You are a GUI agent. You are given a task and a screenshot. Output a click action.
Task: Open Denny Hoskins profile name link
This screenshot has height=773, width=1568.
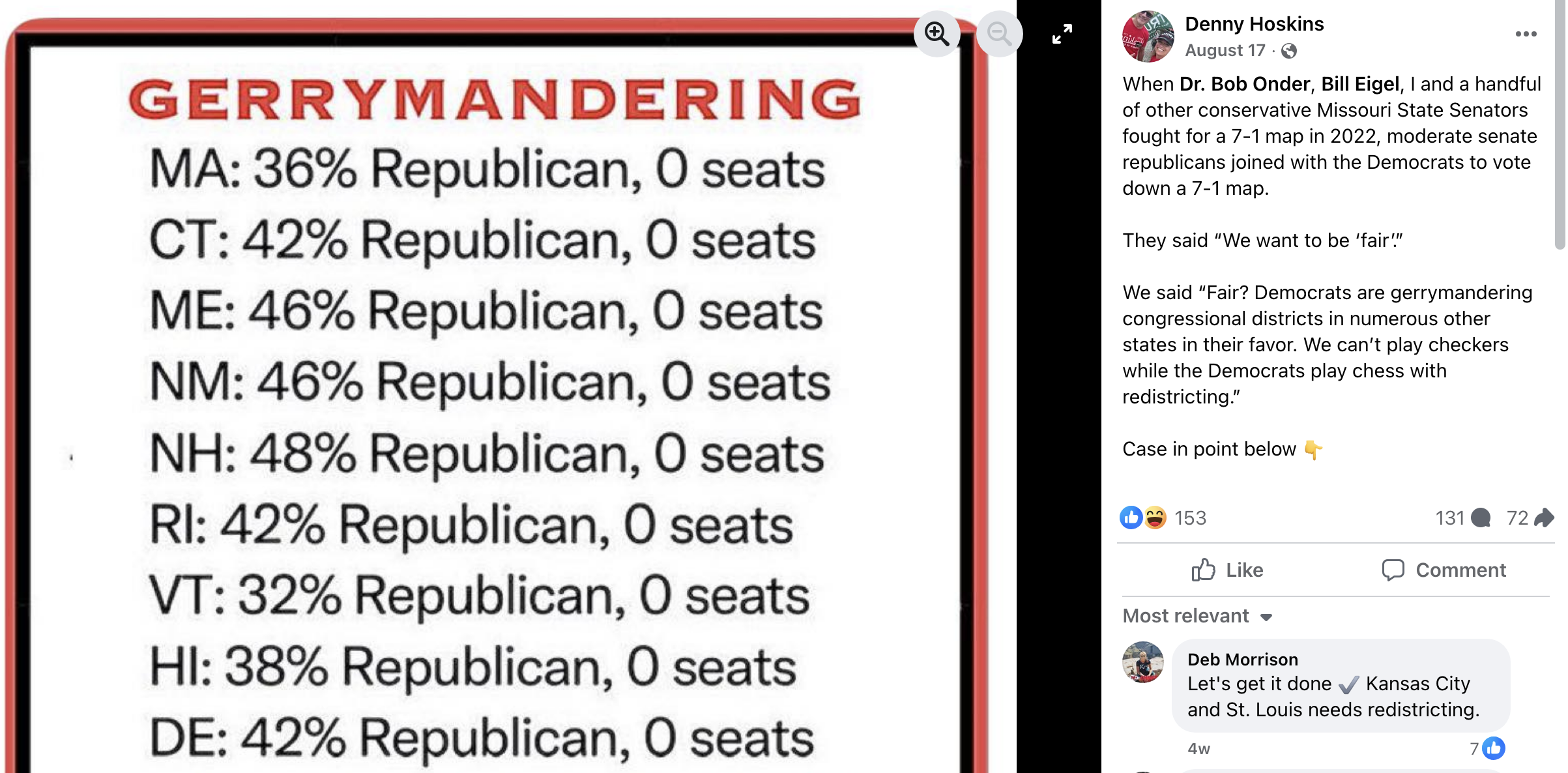pos(1254,24)
